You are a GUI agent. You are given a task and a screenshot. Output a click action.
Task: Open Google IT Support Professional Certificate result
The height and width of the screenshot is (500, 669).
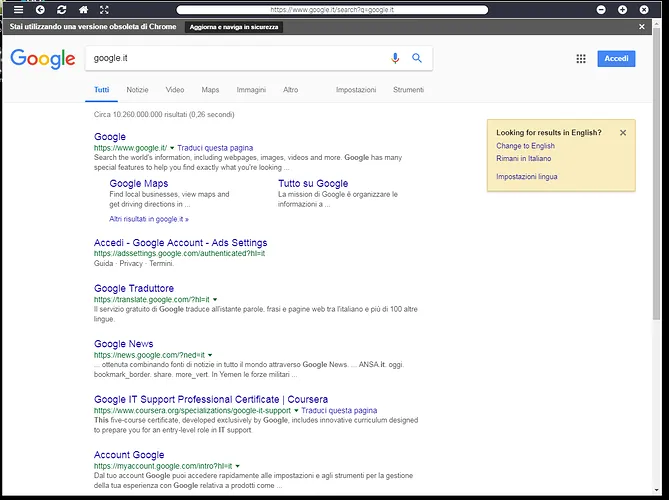211,399
